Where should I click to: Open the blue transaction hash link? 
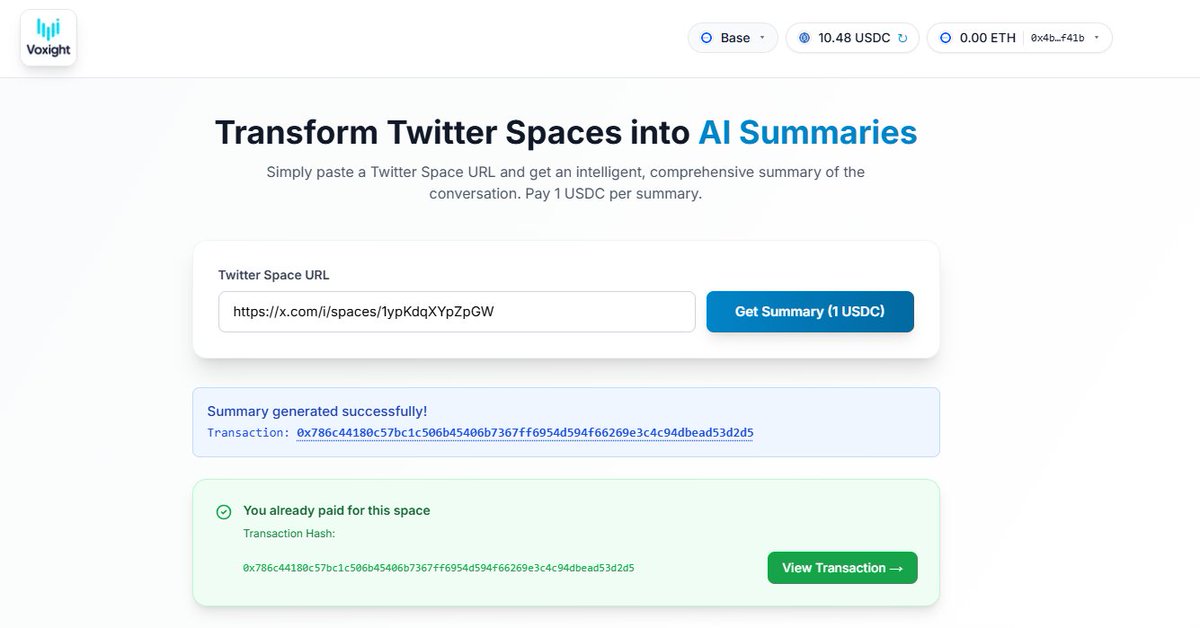tap(525, 432)
